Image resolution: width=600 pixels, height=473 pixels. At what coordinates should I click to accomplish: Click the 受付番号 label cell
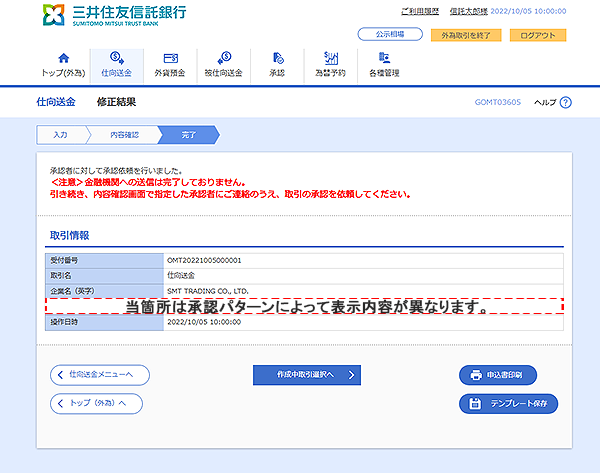click(104, 261)
